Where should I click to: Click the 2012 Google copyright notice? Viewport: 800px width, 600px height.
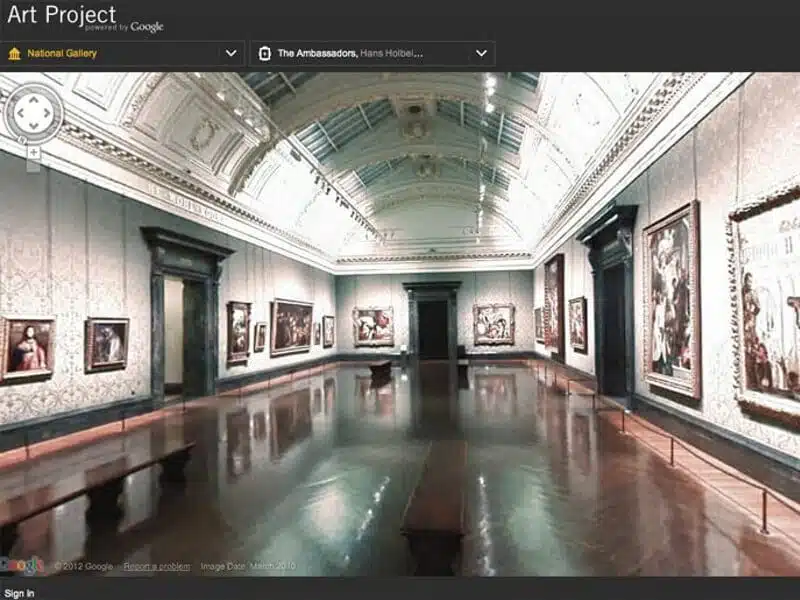pyautogui.click(x=84, y=565)
